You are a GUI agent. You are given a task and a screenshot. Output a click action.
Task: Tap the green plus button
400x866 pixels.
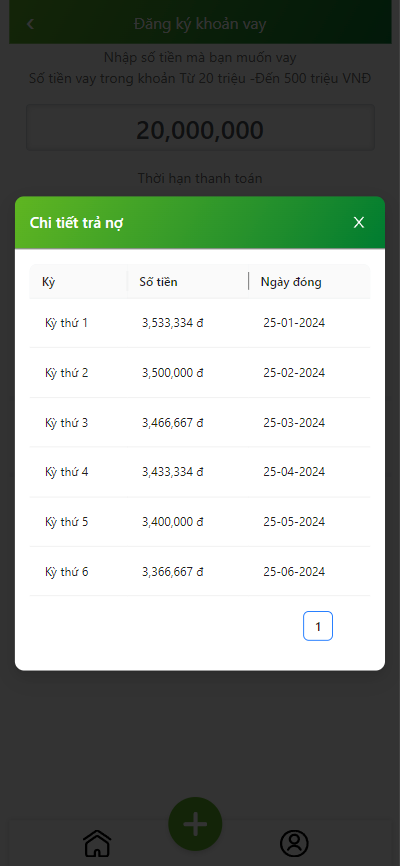click(x=195, y=823)
